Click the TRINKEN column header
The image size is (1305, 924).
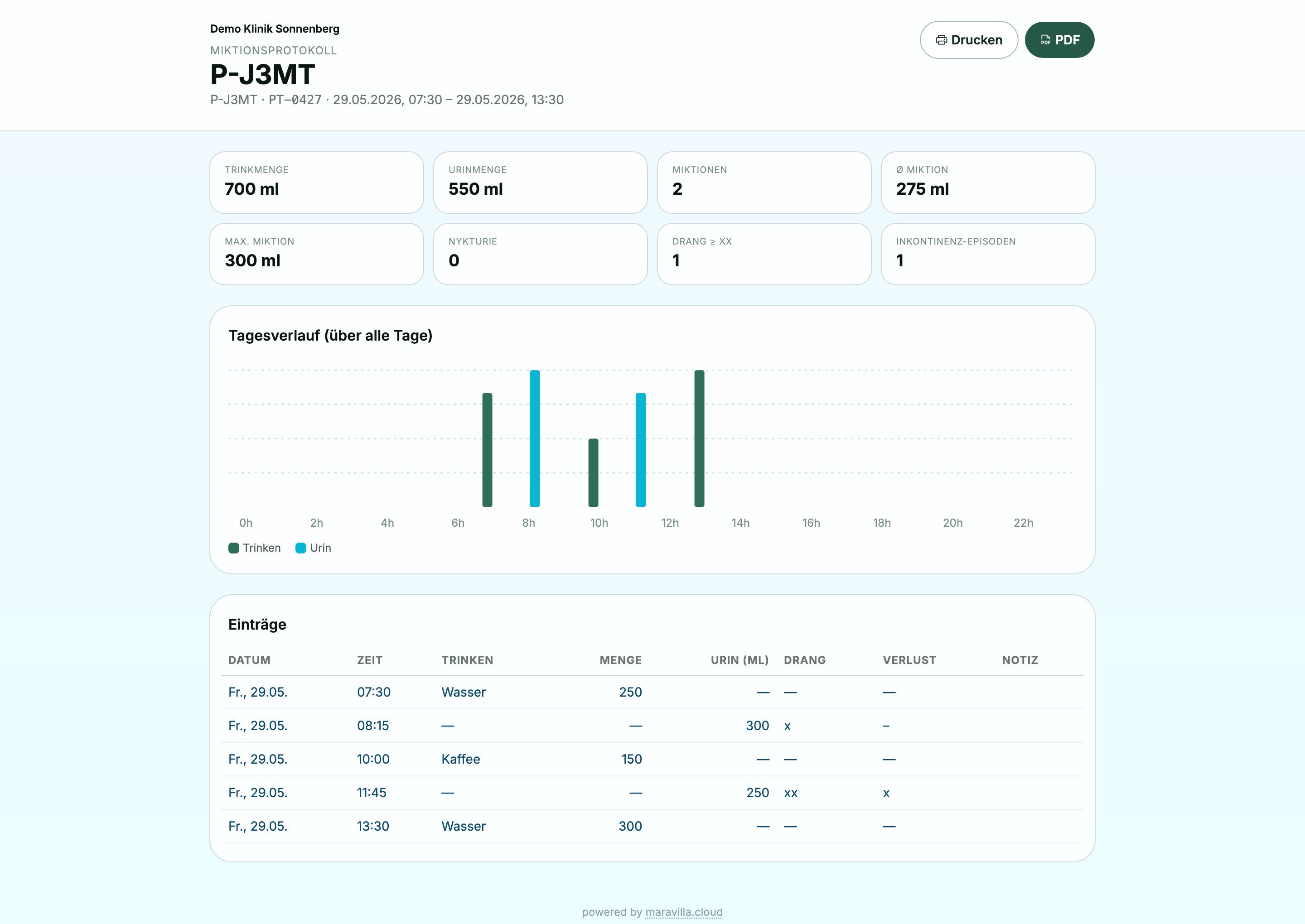(467, 660)
